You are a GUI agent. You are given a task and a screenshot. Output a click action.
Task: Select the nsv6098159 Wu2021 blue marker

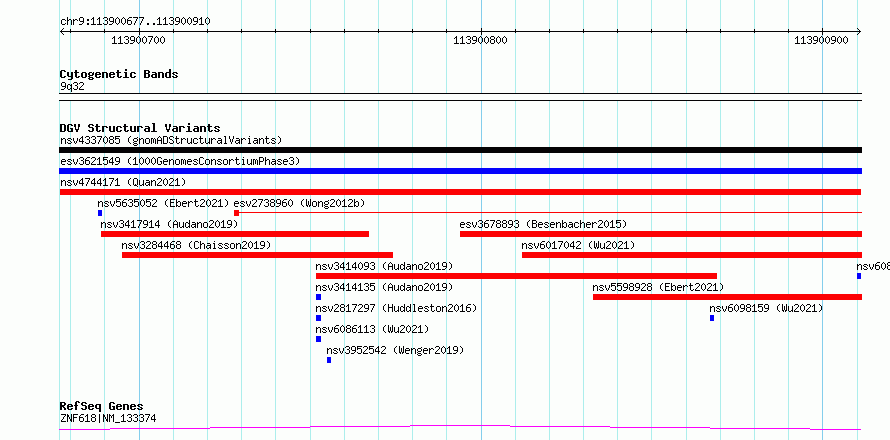pos(712,318)
